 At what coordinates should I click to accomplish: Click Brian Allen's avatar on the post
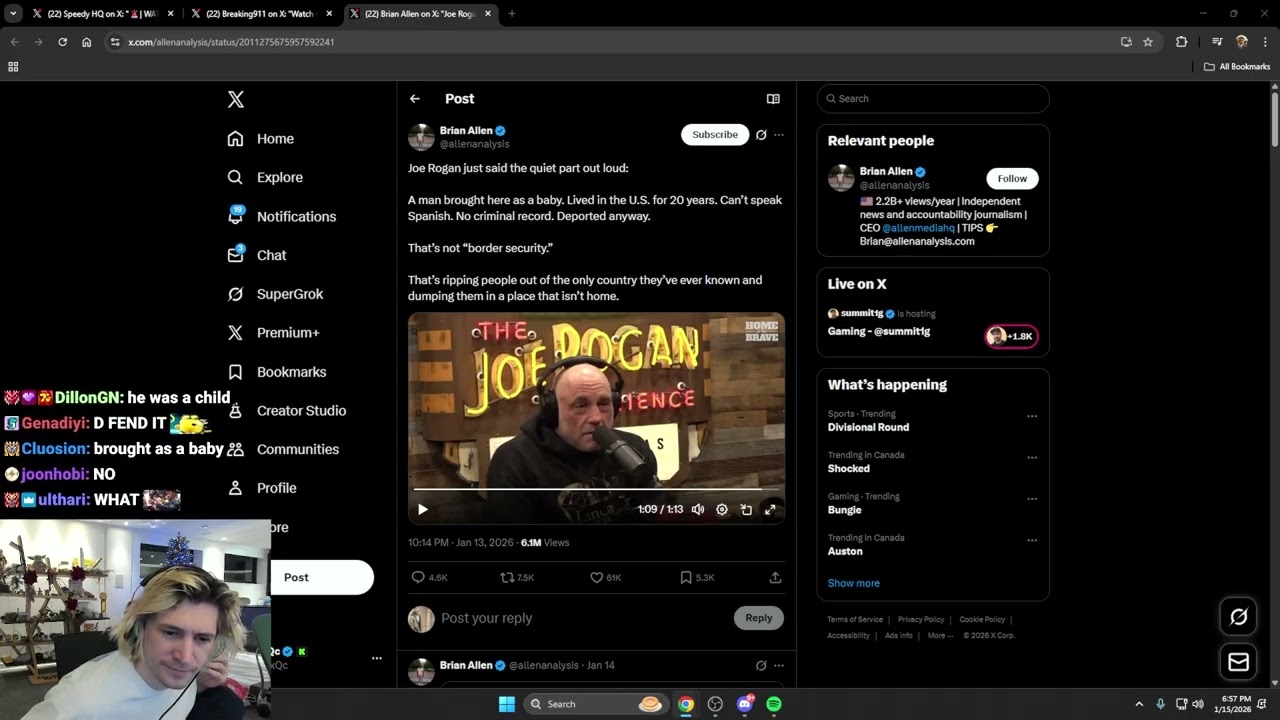[x=421, y=137]
